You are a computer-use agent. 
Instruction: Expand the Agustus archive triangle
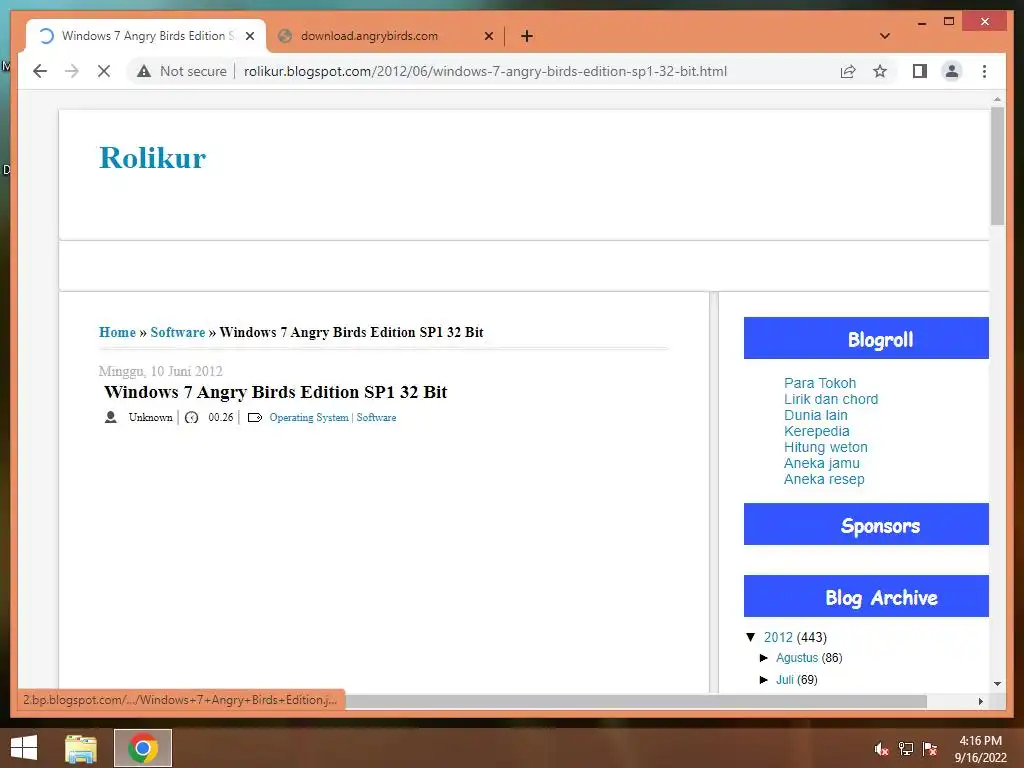pyautogui.click(x=763, y=658)
